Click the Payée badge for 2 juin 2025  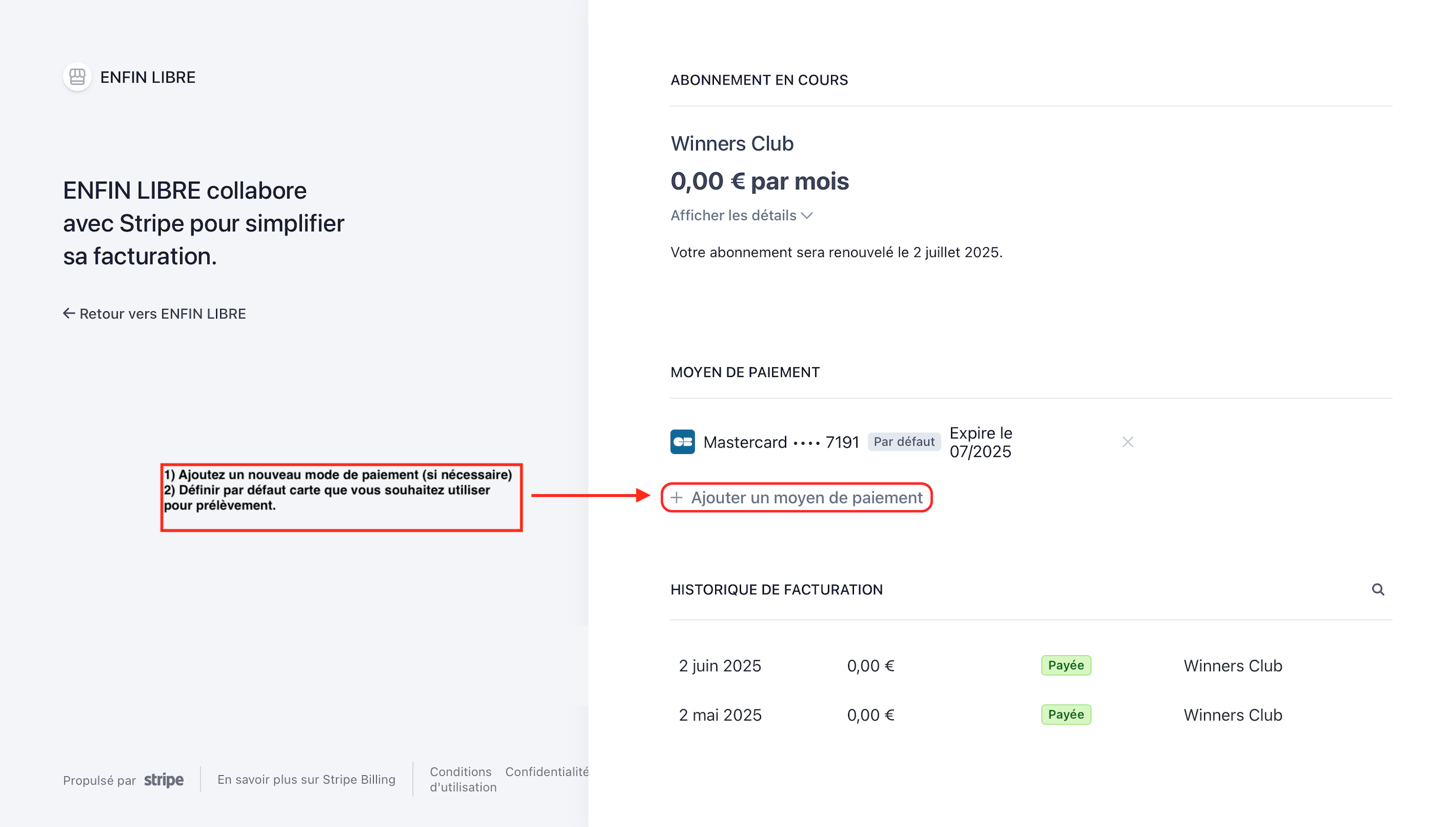[1066, 665]
